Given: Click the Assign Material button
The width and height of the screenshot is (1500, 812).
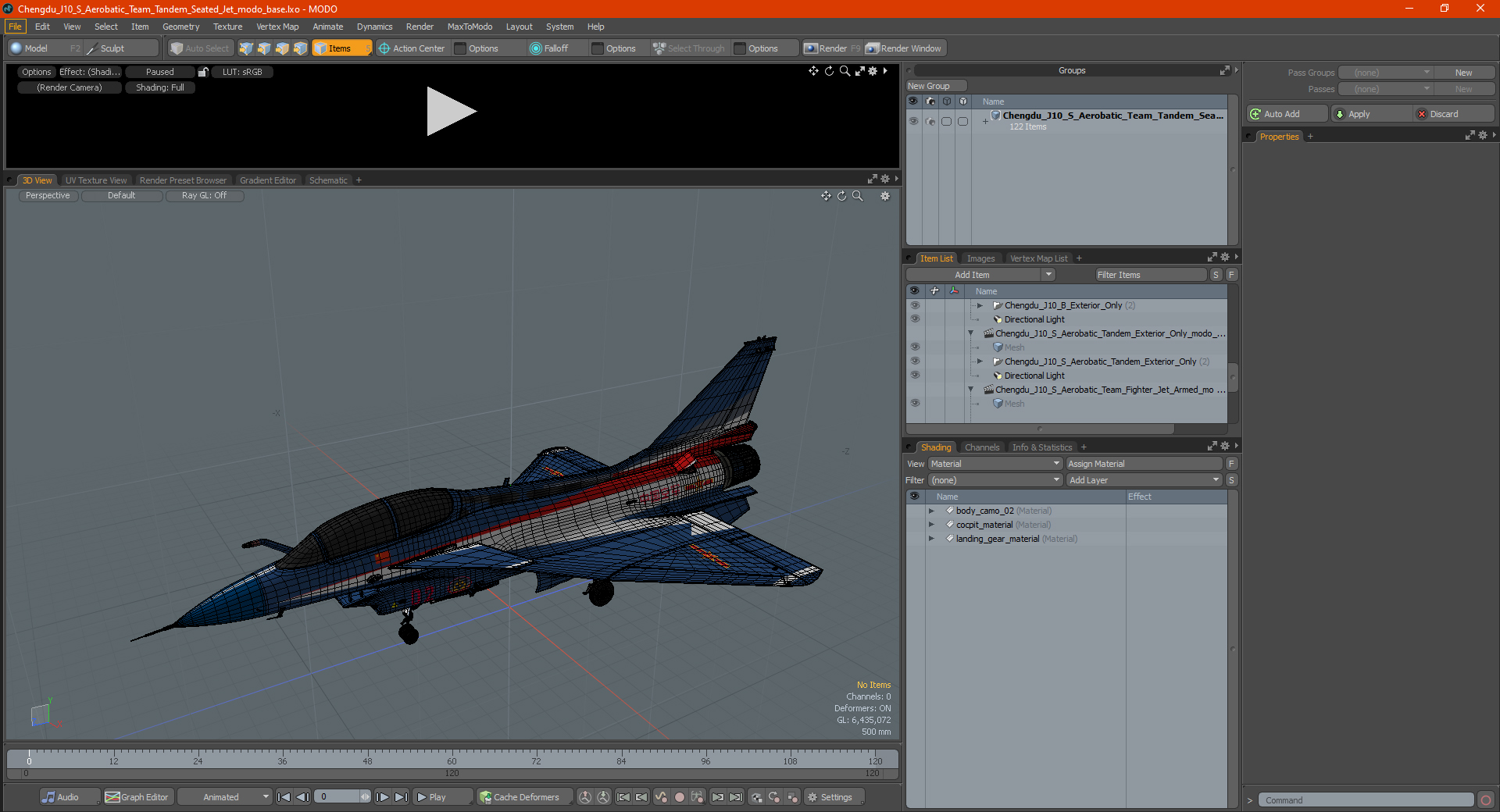Looking at the screenshot, I should 1144,464.
